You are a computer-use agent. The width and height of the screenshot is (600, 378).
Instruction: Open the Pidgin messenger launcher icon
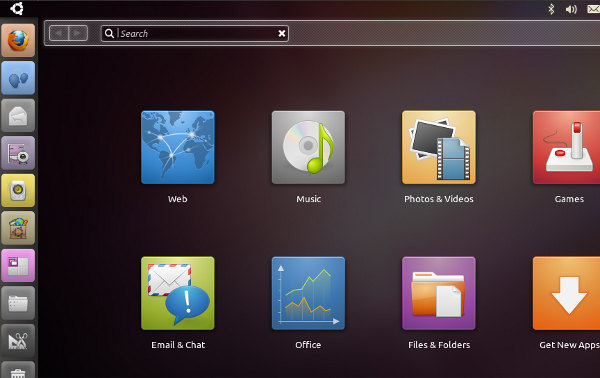pyautogui.click(x=18, y=78)
